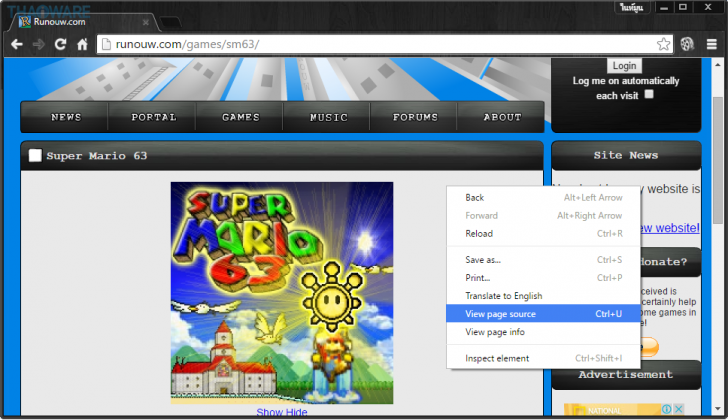Image resolution: width=728 pixels, height=420 pixels.
Task: Click the vertical scrollbar thumb
Action: [718, 161]
